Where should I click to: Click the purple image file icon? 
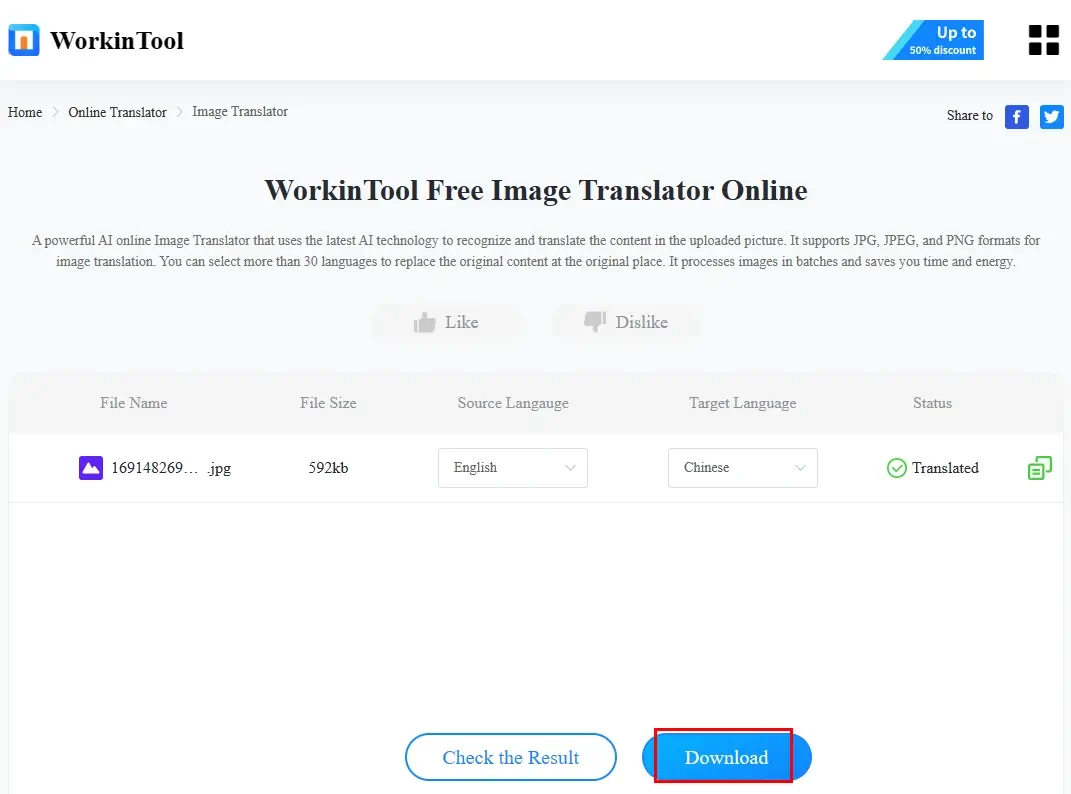click(91, 467)
